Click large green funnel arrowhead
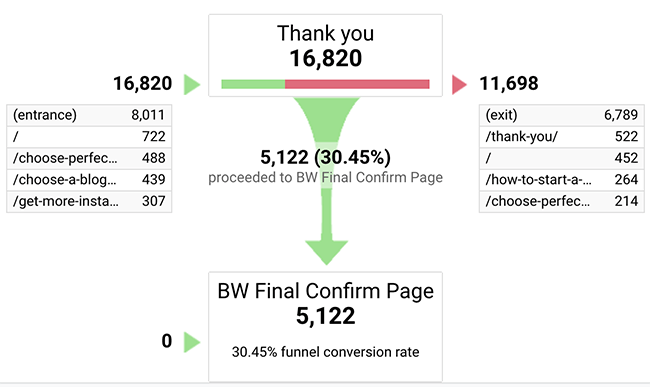This screenshot has height=387, width=650. pos(326,252)
